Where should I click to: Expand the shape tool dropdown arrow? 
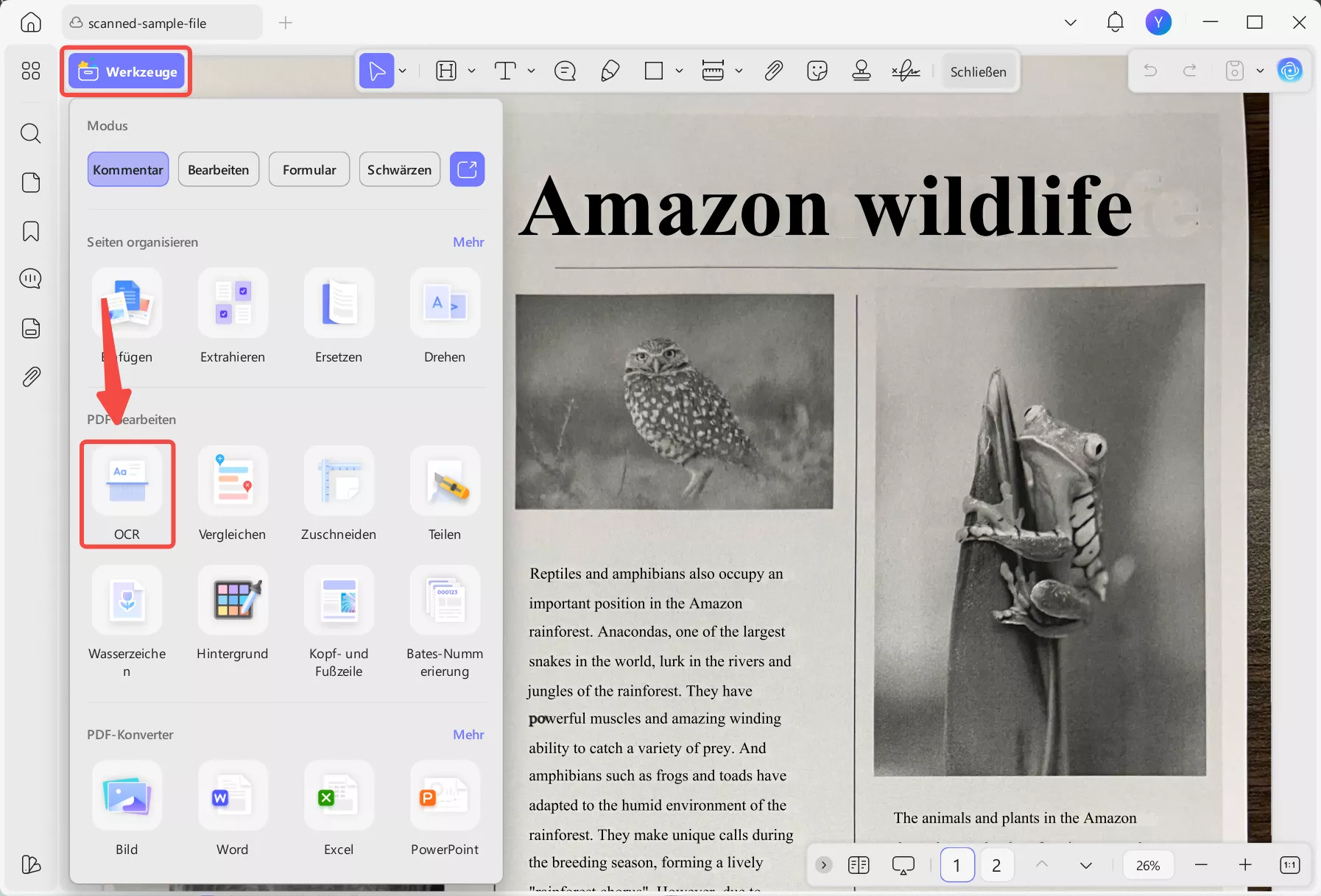(679, 71)
